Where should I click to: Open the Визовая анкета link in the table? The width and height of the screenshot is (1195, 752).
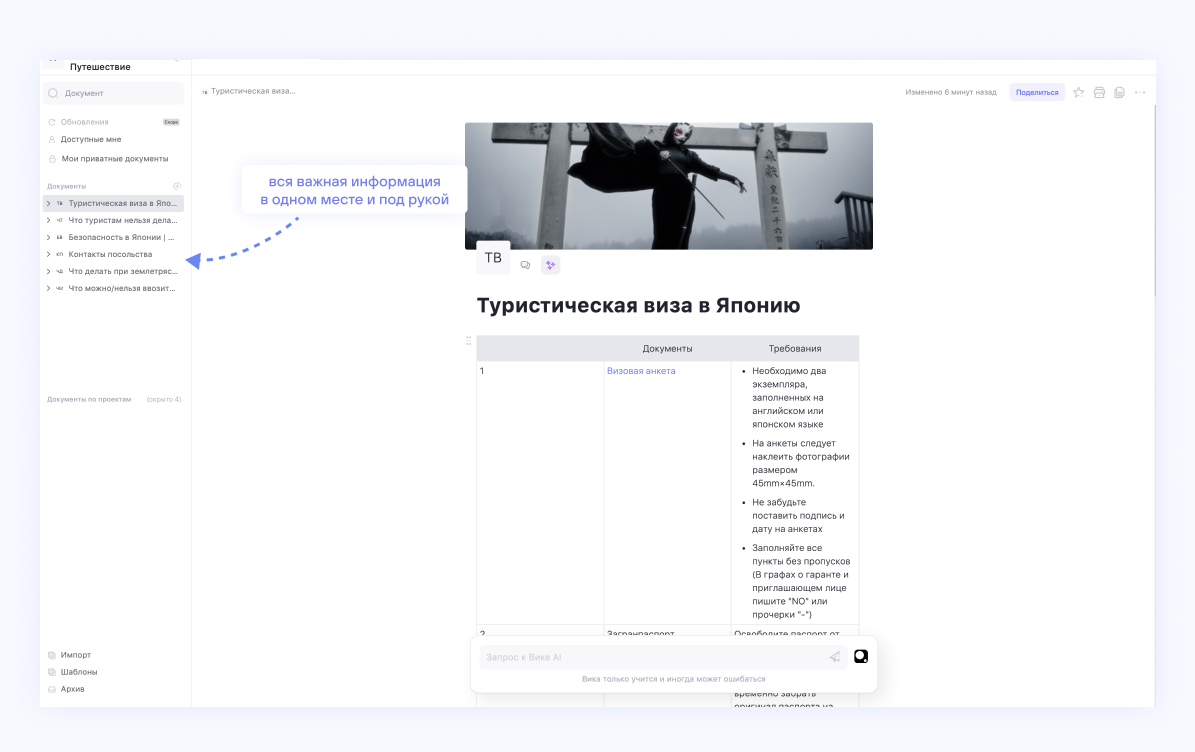pos(640,369)
